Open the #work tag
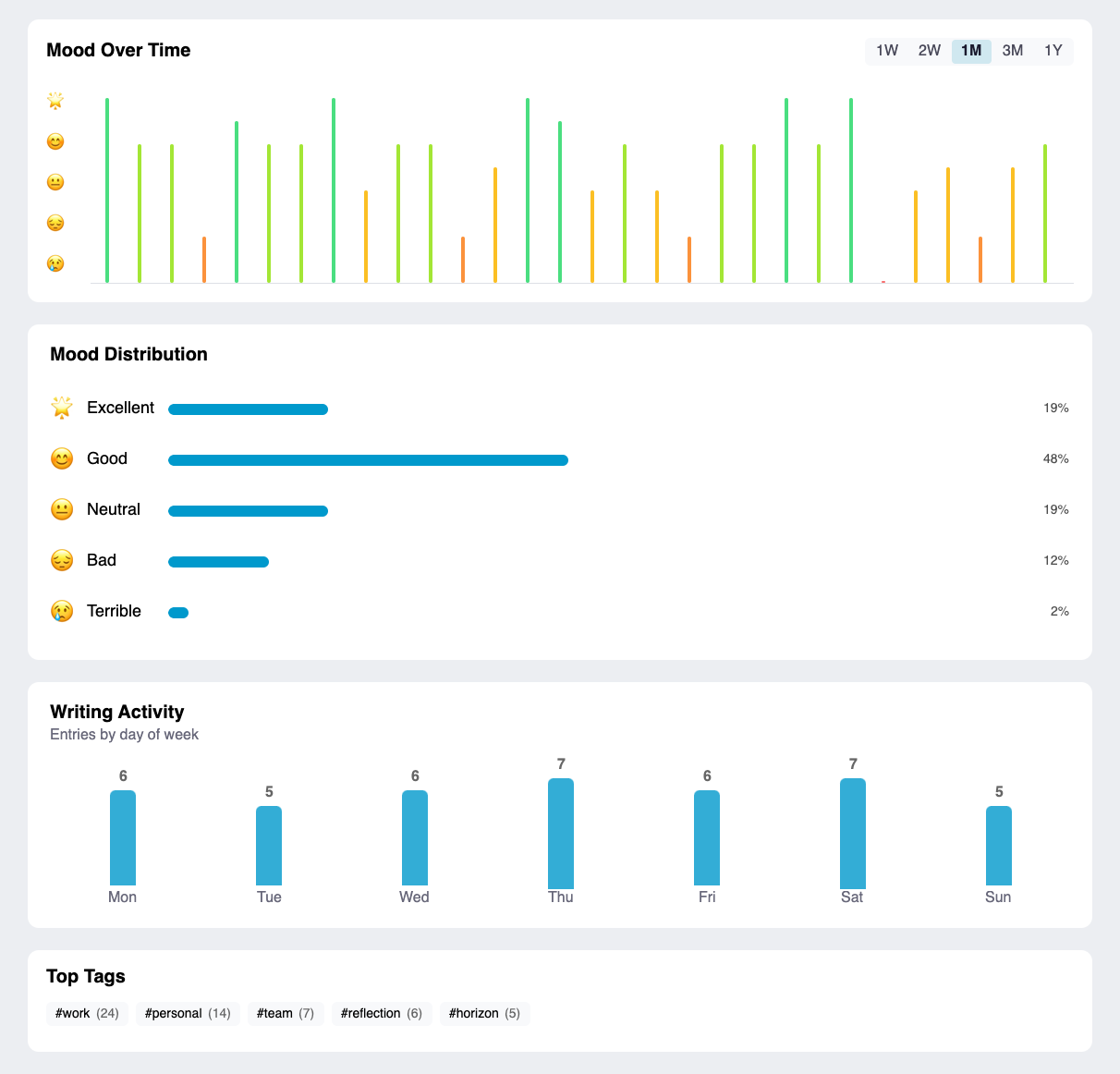 (87, 1013)
